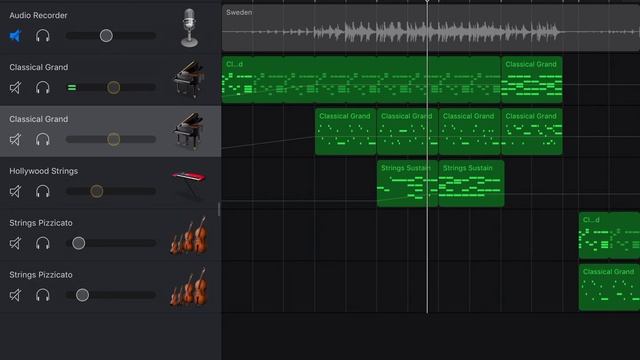Tap the upper Strings Pizzicato violins icon
This screenshot has height=360, width=640.
coord(189,236)
